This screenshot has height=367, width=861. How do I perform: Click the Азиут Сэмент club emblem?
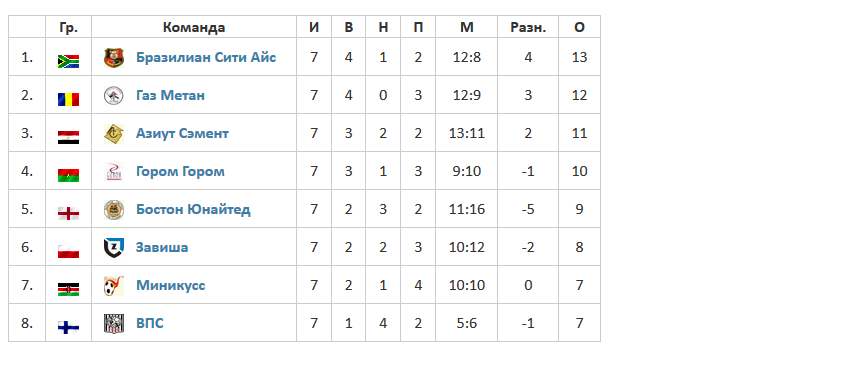click(x=114, y=134)
